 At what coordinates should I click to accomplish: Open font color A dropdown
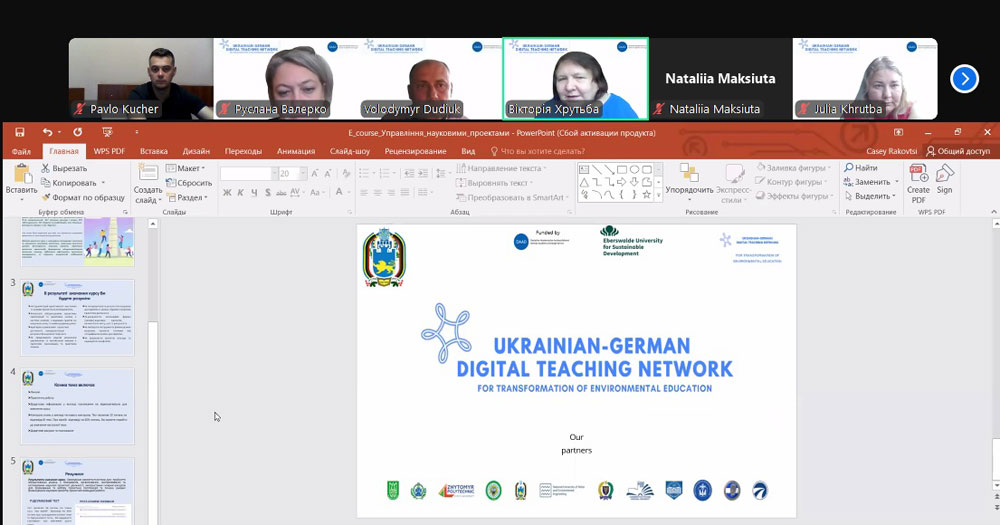click(349, 192)
